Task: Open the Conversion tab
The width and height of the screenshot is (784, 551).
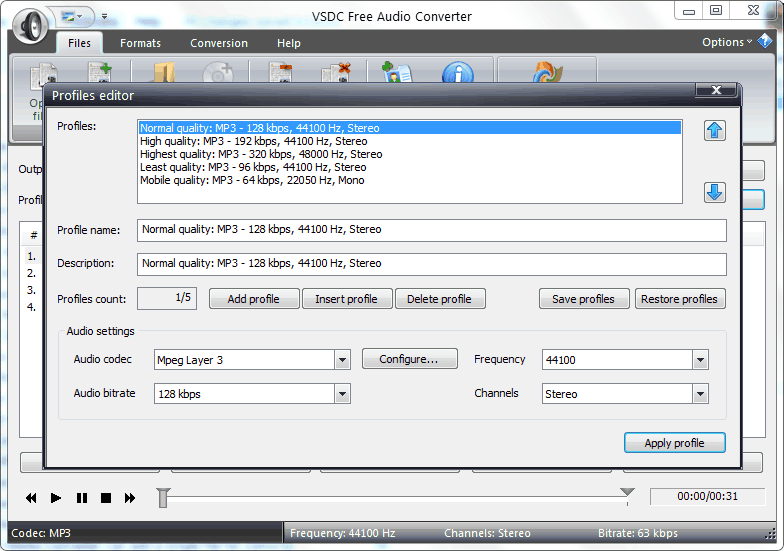Action: click(218, 43)
